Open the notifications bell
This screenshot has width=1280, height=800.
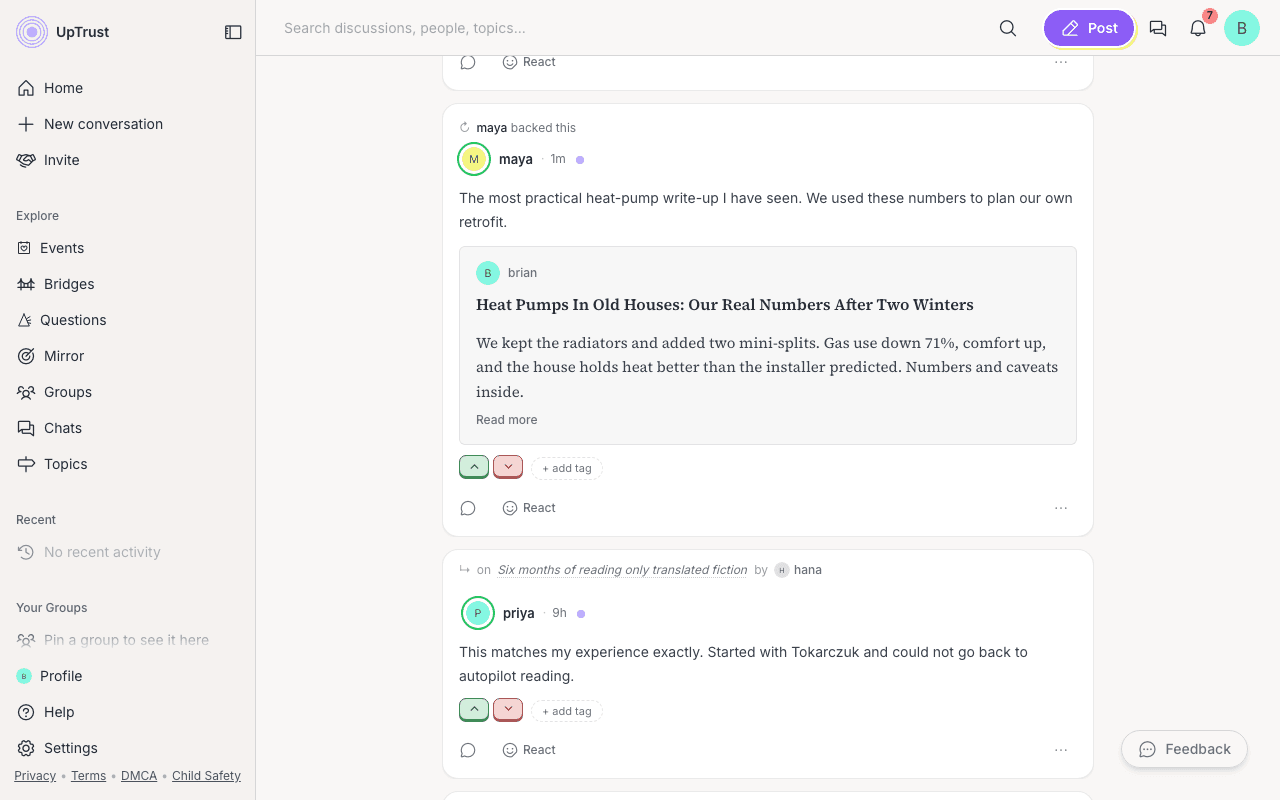pyautogui.click(x=1198, y=28)
